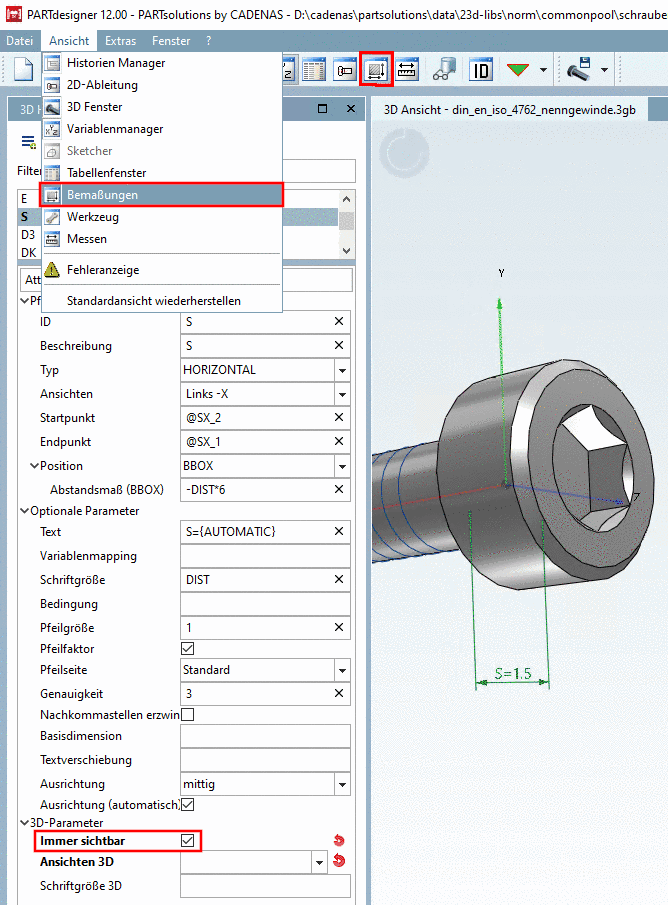Open dropdown arrow beside screw save icon
This screenshot has height=905, width=668.
604,70
